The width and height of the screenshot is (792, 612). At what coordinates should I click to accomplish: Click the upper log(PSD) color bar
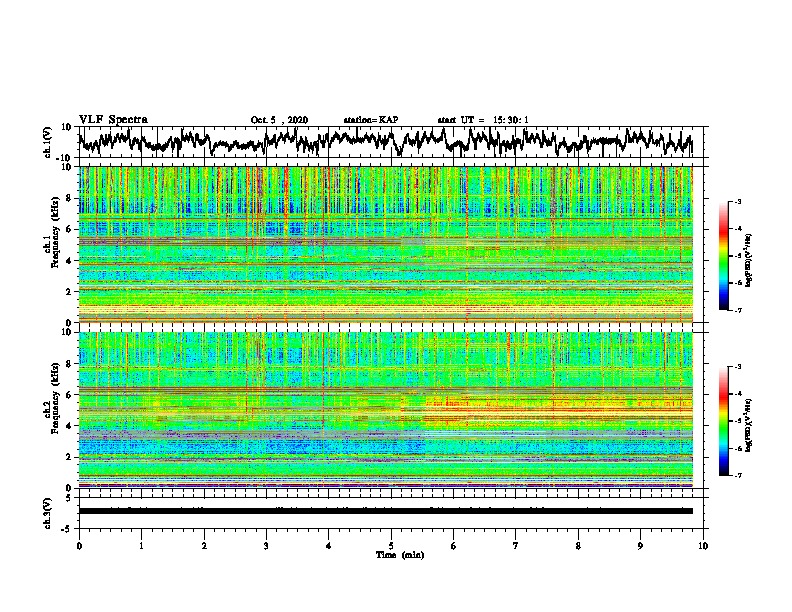724,256
